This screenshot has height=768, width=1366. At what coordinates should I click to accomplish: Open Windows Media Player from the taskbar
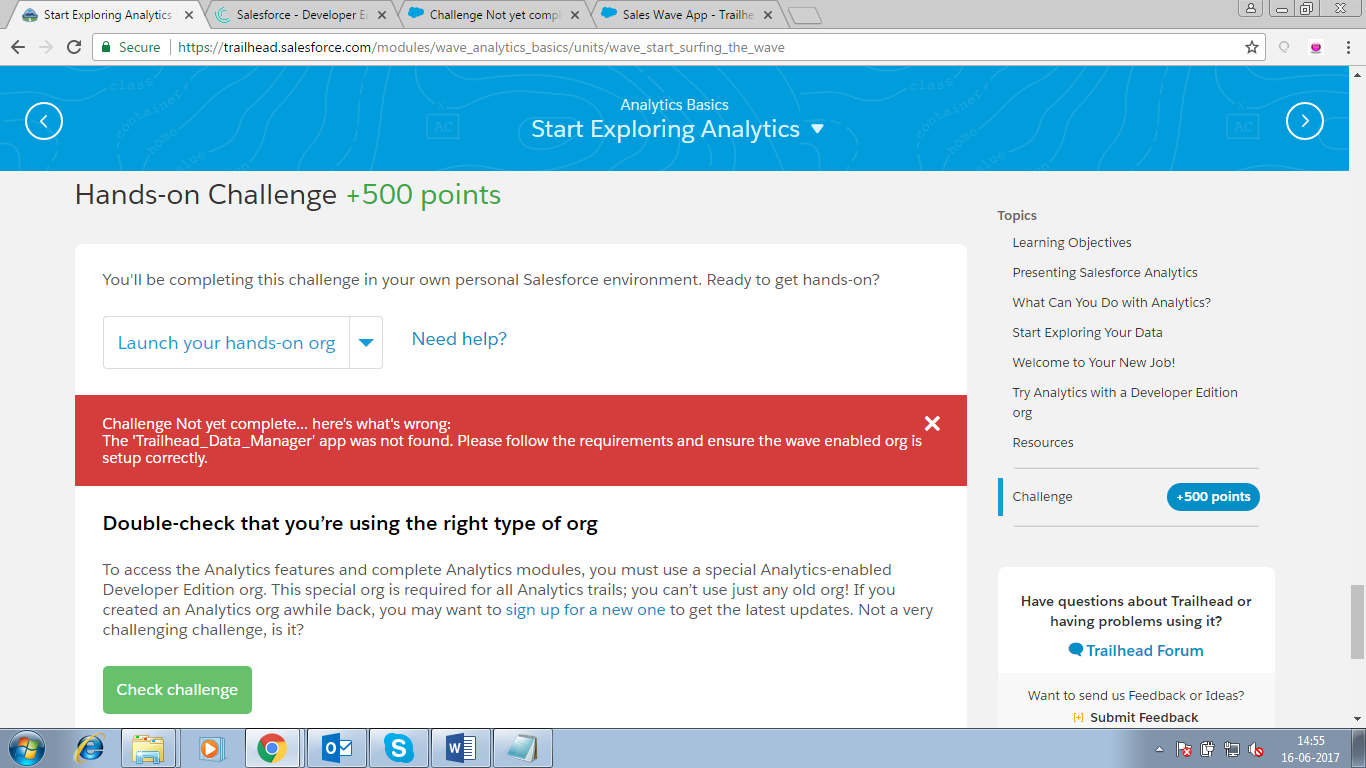click(x=211, y=748)
